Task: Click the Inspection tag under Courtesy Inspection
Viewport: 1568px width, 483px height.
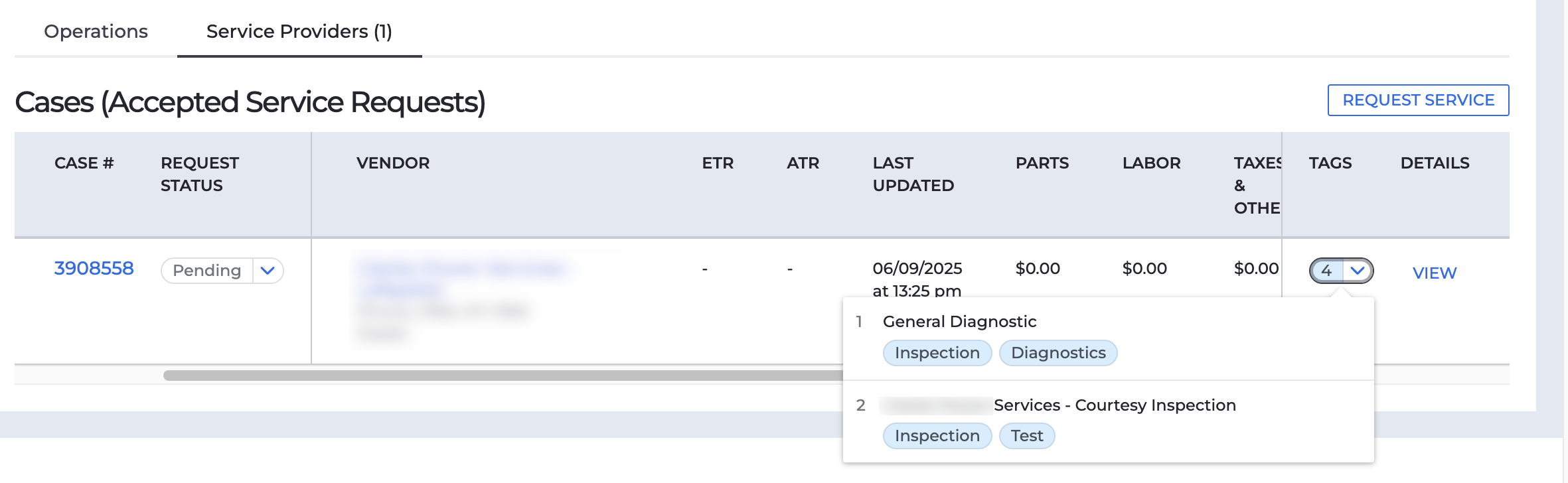Action: [937, 436]
